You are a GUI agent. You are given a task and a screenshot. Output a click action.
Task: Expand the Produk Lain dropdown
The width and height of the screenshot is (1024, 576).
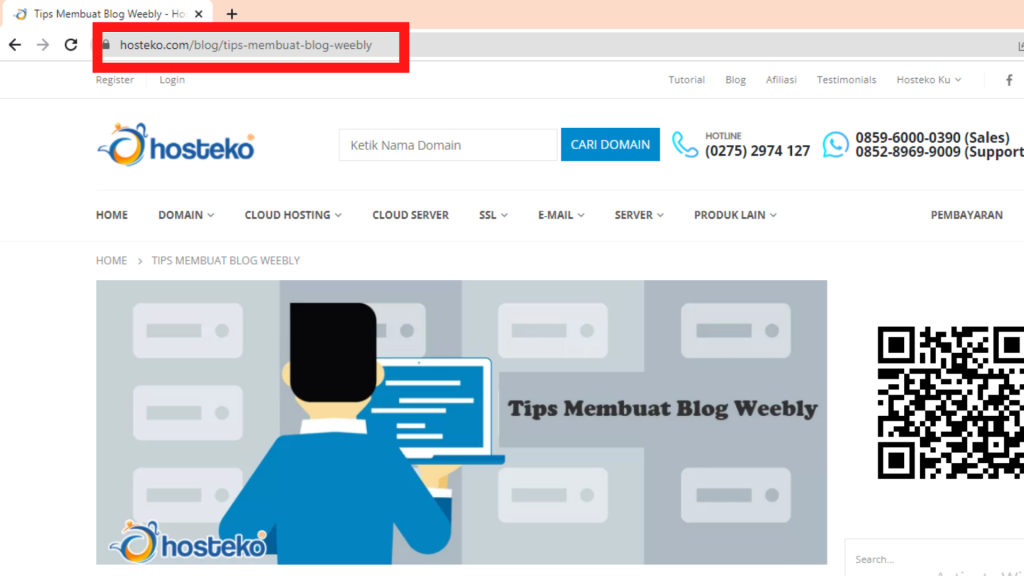click(x=735, y=215)
